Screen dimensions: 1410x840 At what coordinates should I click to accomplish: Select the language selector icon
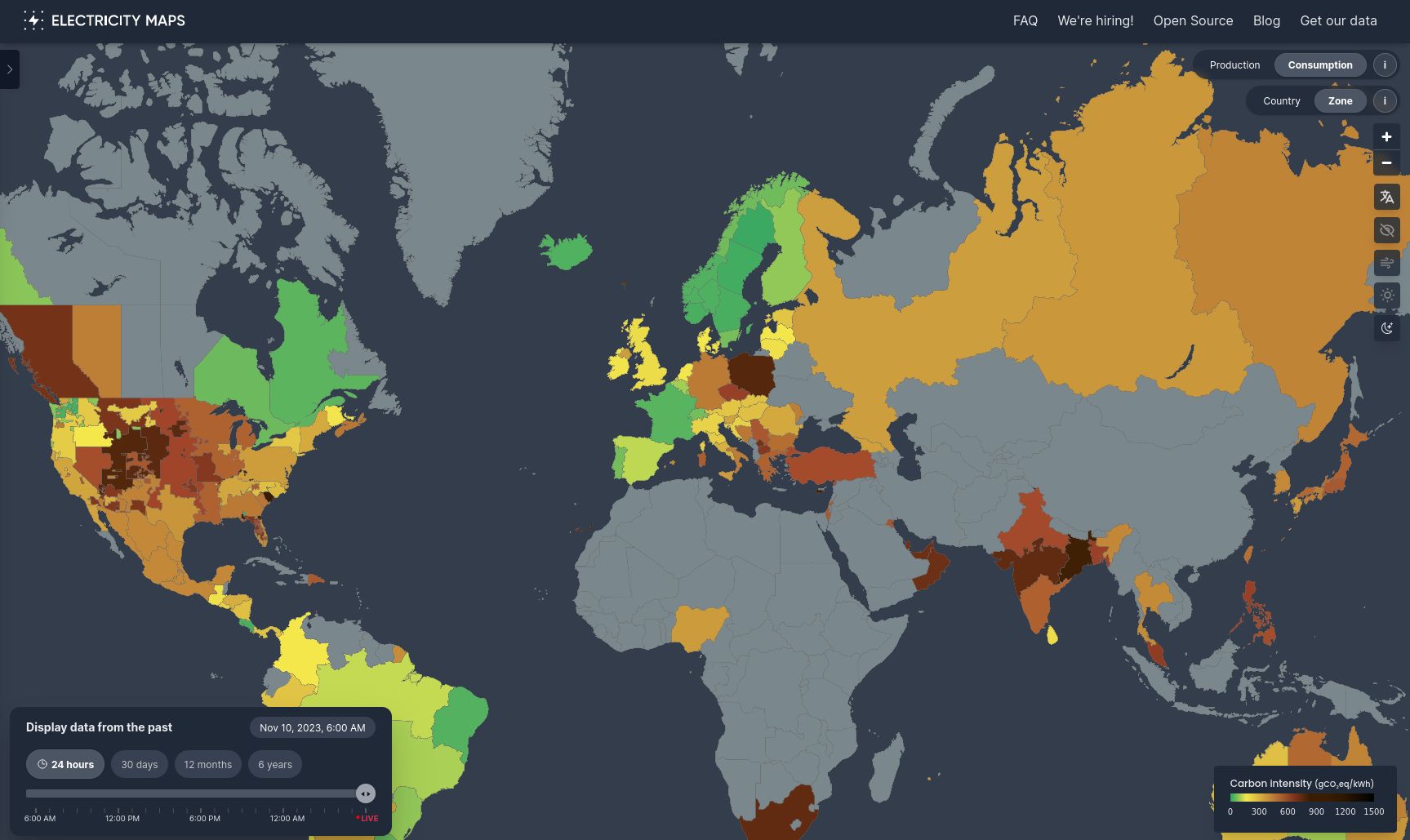pyautogui.click(x=1386, y=197)
